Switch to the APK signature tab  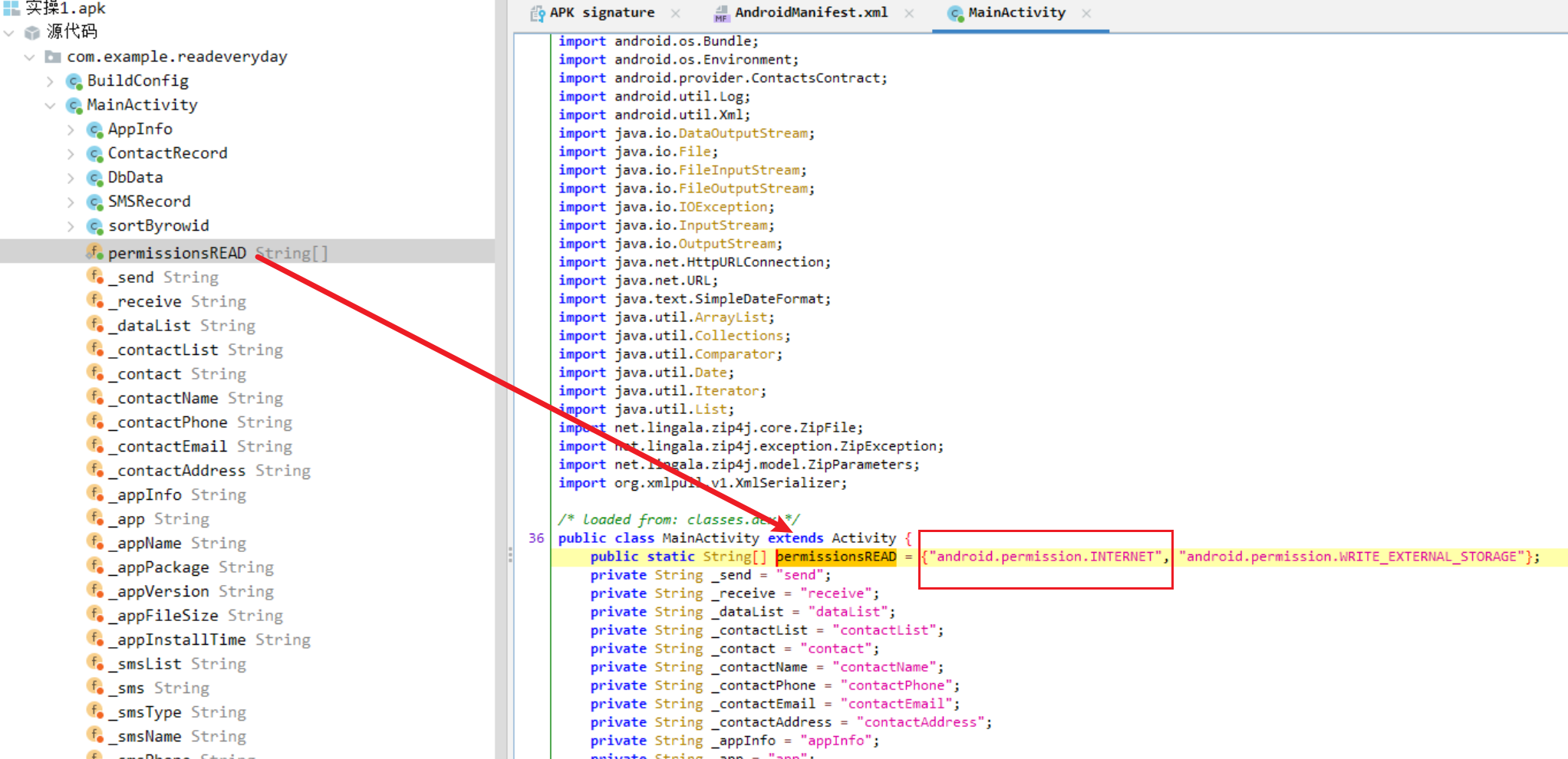[x=602, y=13]
